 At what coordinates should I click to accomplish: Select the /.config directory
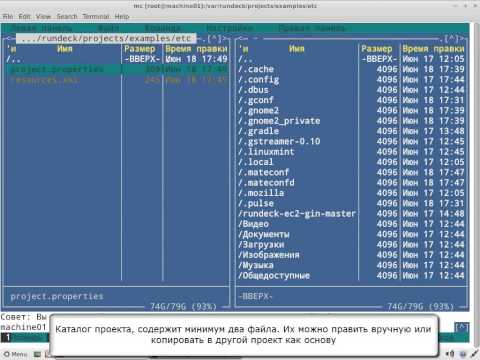click(x=352, y=80)
